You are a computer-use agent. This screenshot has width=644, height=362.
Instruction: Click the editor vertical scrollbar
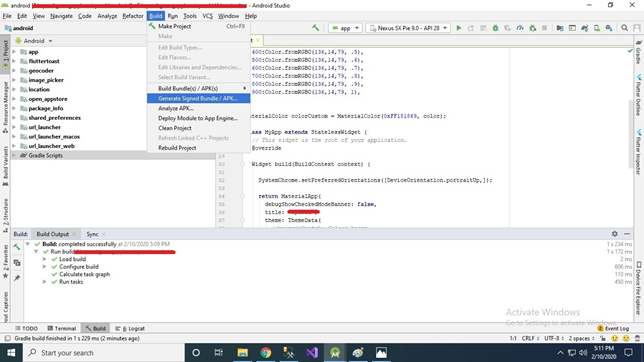(x=630, y=136)
